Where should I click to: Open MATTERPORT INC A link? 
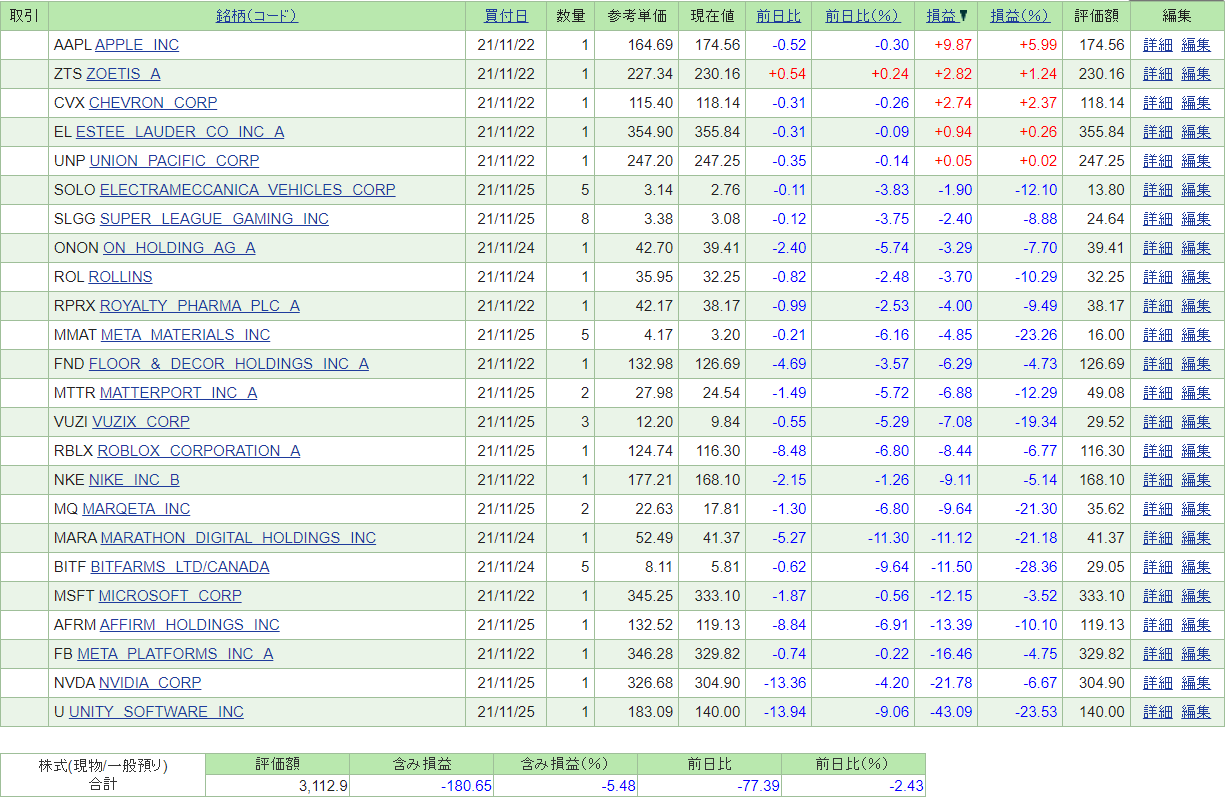[179, 393]
